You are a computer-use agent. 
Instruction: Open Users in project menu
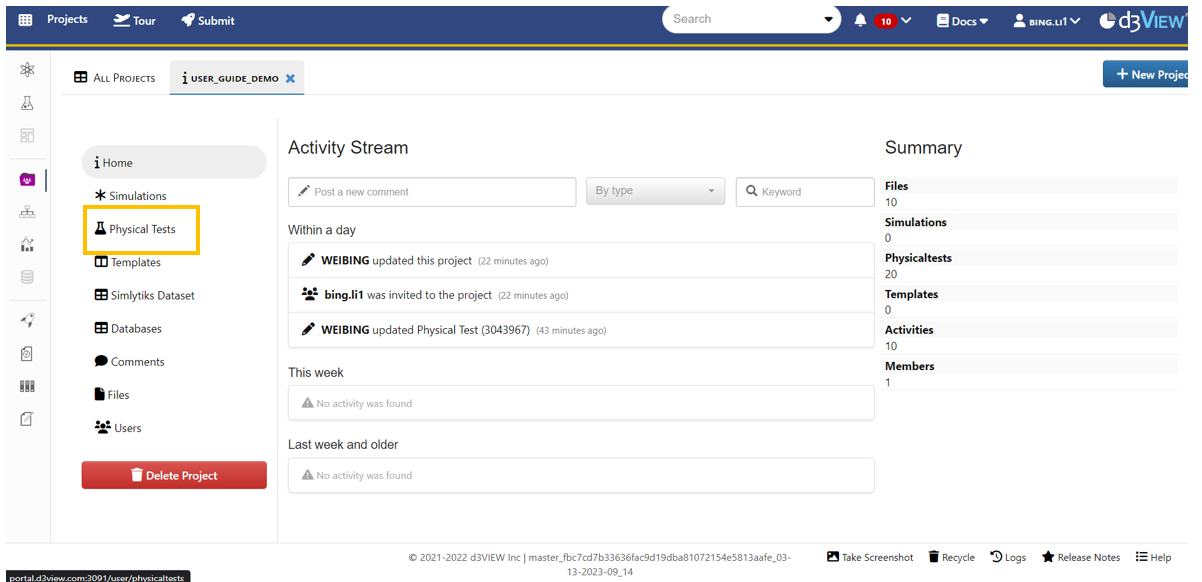click(117, 427)
